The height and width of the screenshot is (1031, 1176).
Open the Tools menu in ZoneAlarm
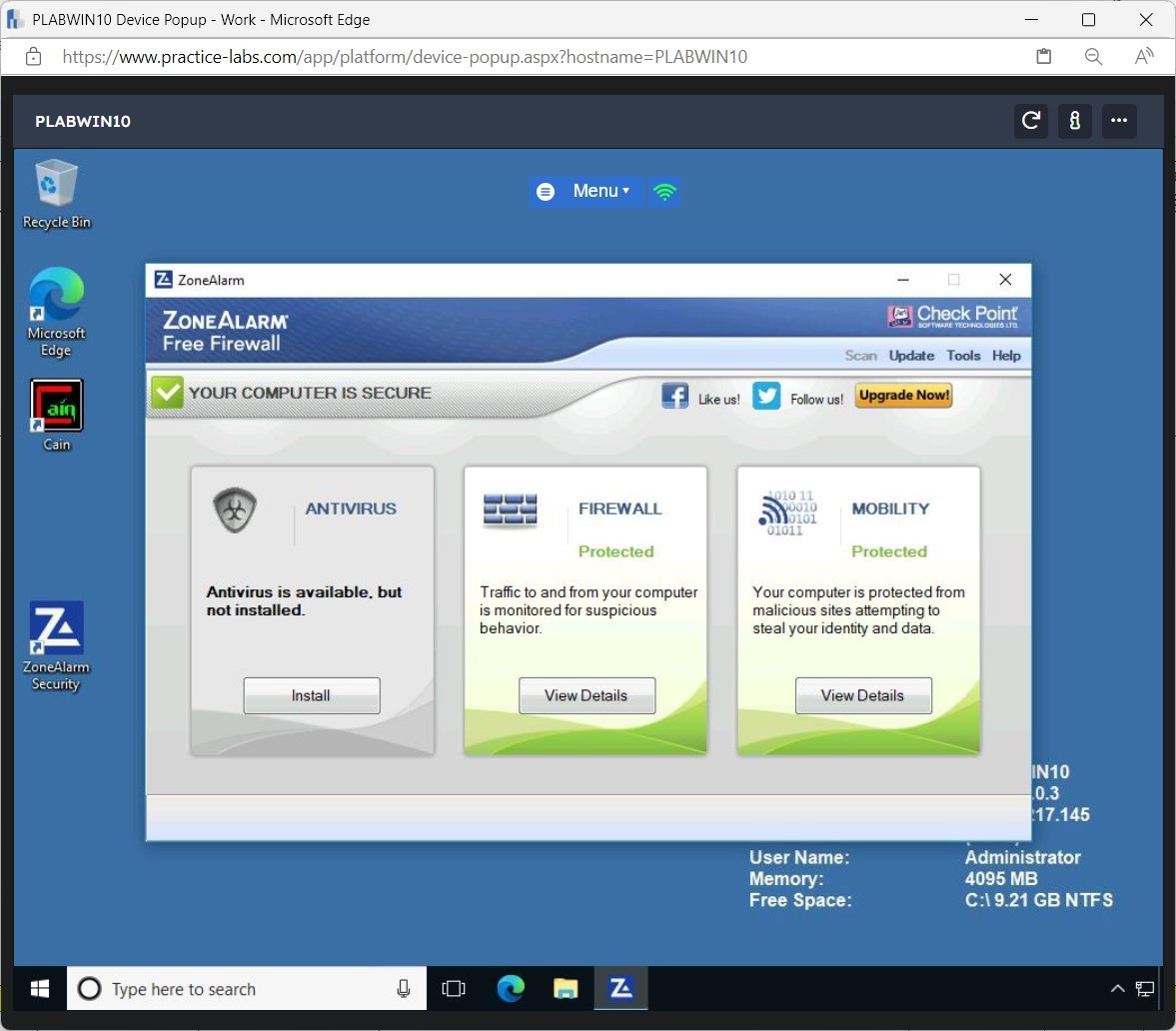pos(963,355)
